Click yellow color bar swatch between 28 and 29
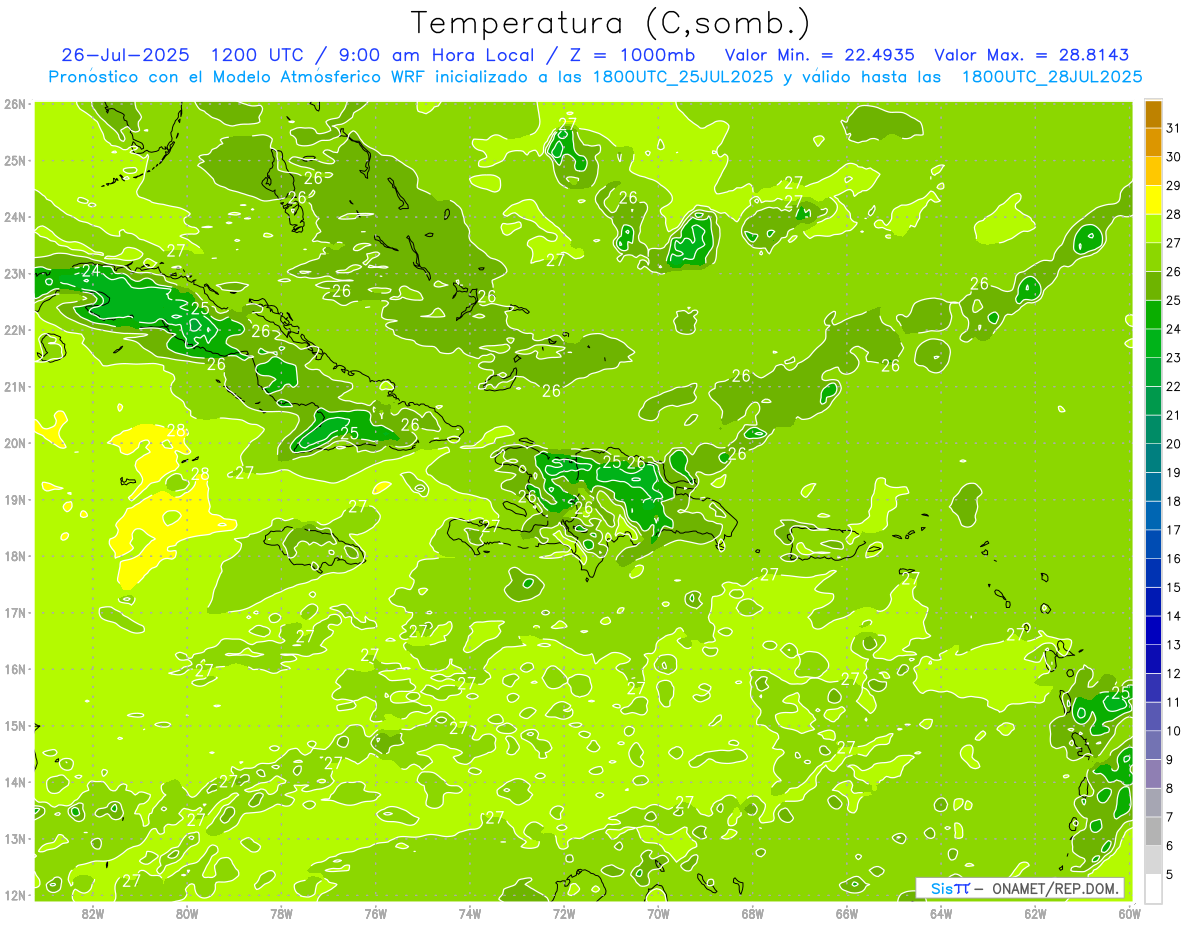 1153,200
